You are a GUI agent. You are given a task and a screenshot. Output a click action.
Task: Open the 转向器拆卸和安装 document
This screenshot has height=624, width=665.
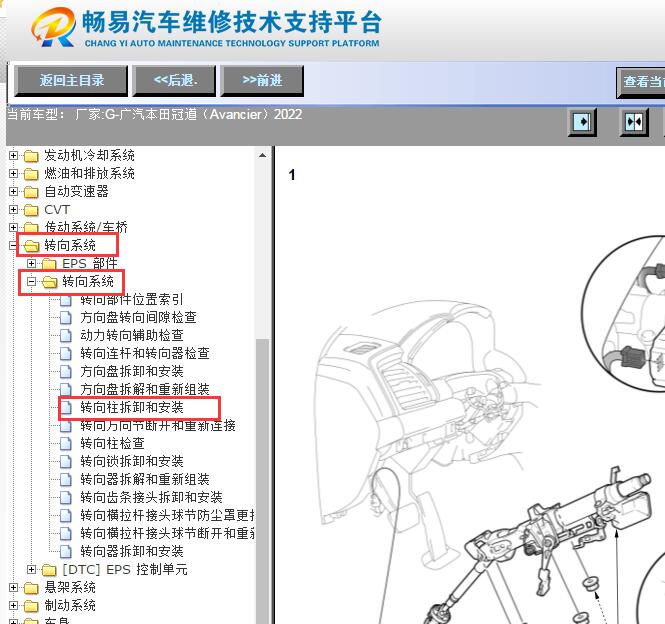[131, 551]
